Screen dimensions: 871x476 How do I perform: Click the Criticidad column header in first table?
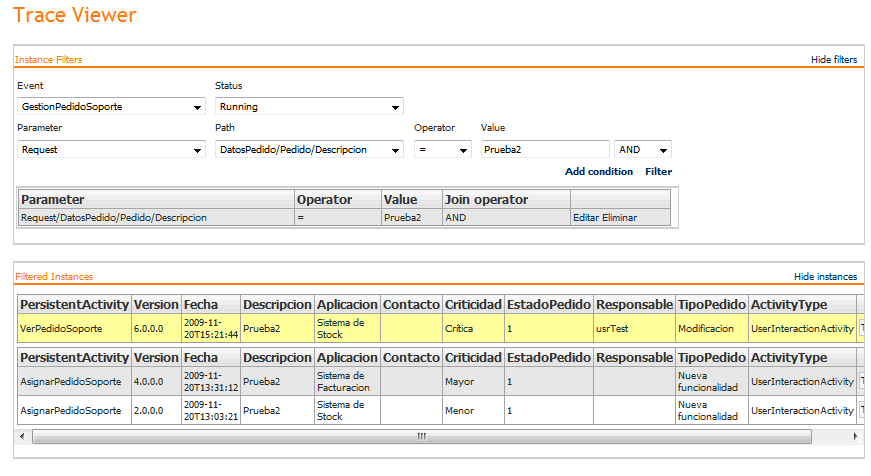click(x=472, y=303)
